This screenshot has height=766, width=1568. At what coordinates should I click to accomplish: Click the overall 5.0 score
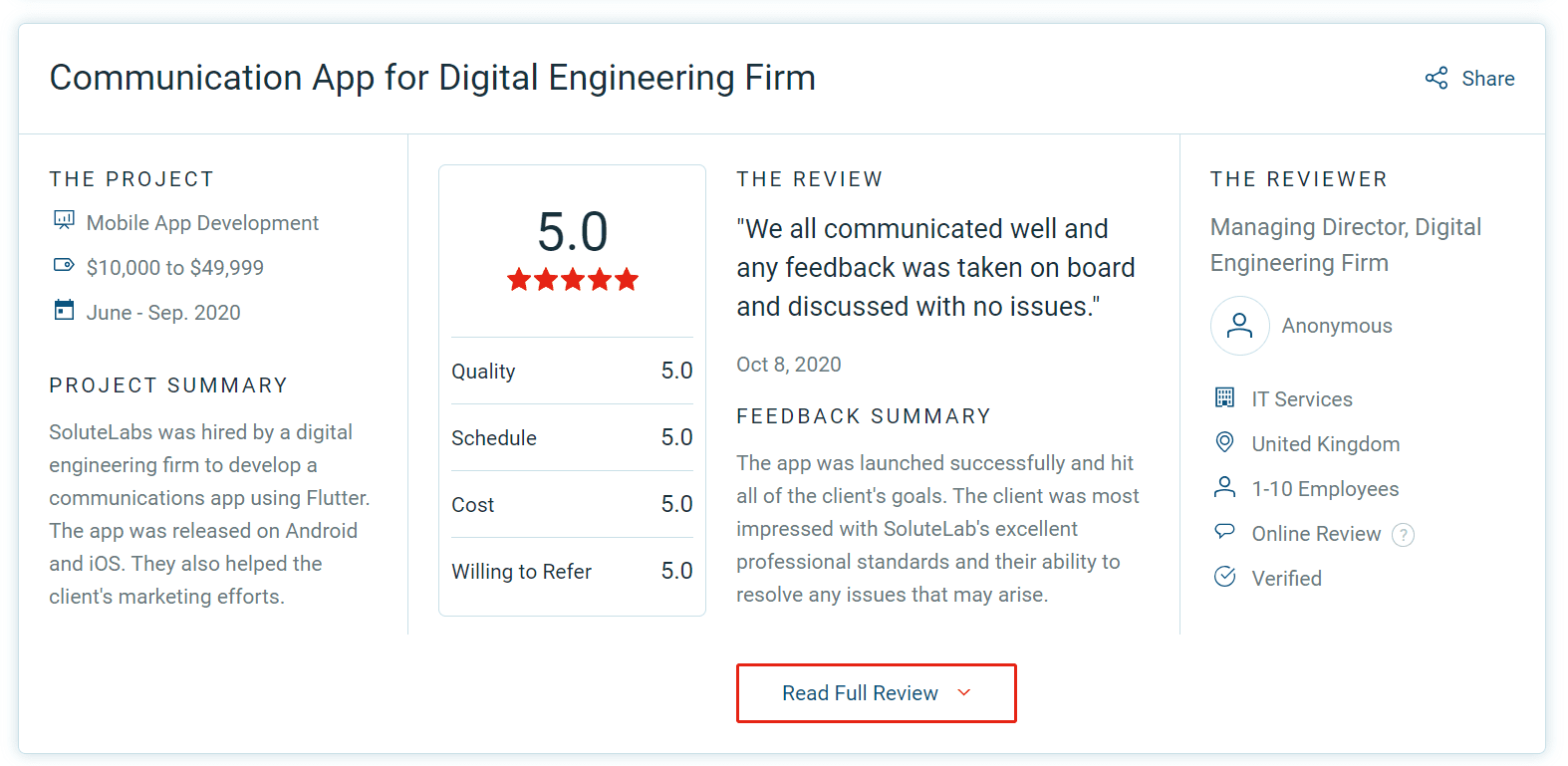(x=572, y=232)
